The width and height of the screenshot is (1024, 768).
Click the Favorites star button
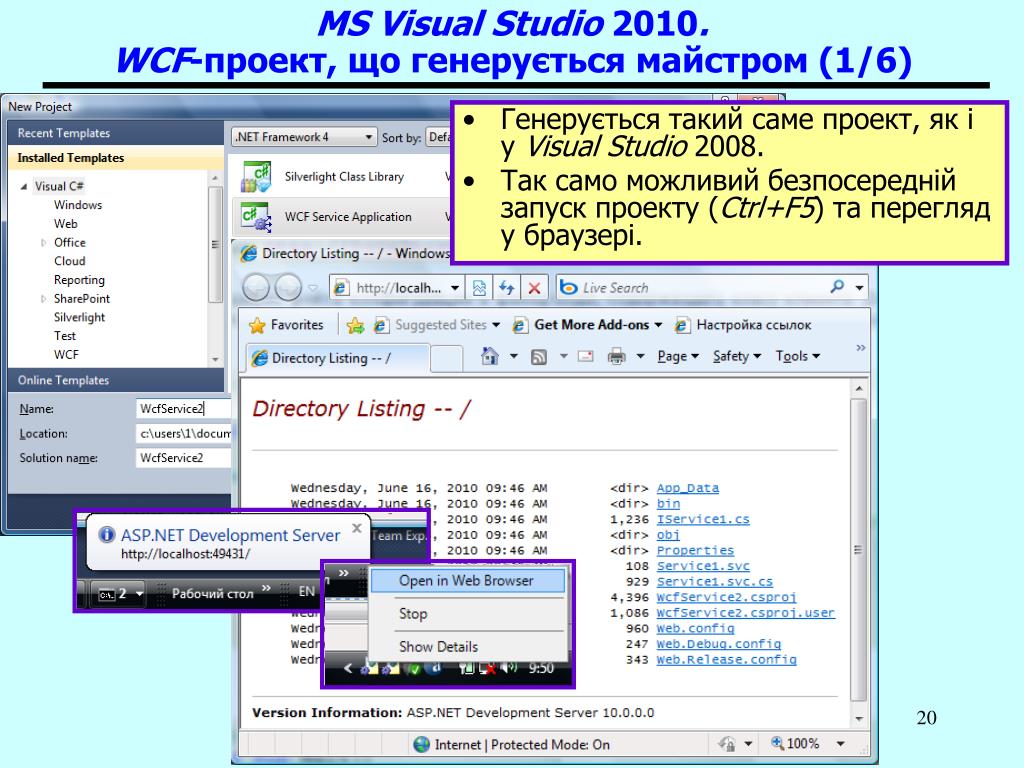click(287, 325)
